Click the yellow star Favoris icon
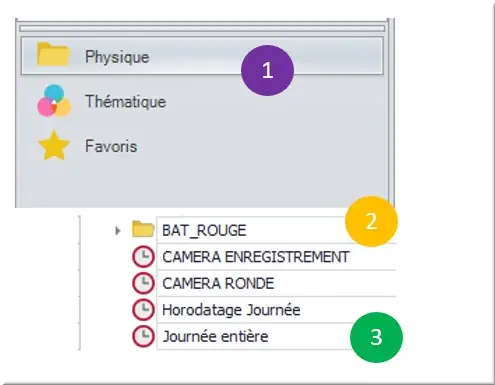This screenshot has height=385, width=495. pyautogui.click(x=54, y=146)
